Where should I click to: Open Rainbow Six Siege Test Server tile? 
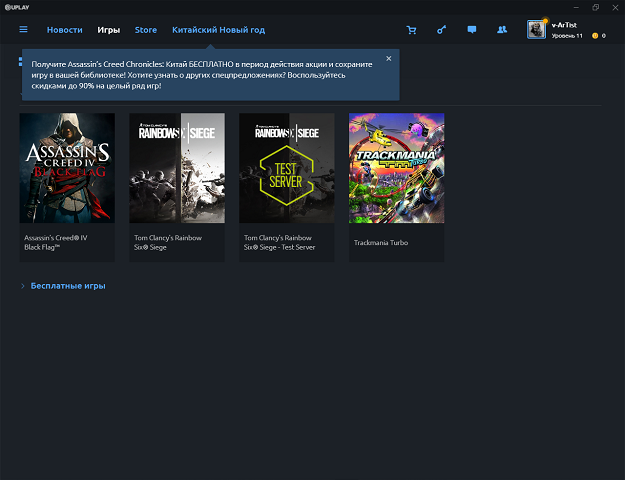[x=287, y=168]
